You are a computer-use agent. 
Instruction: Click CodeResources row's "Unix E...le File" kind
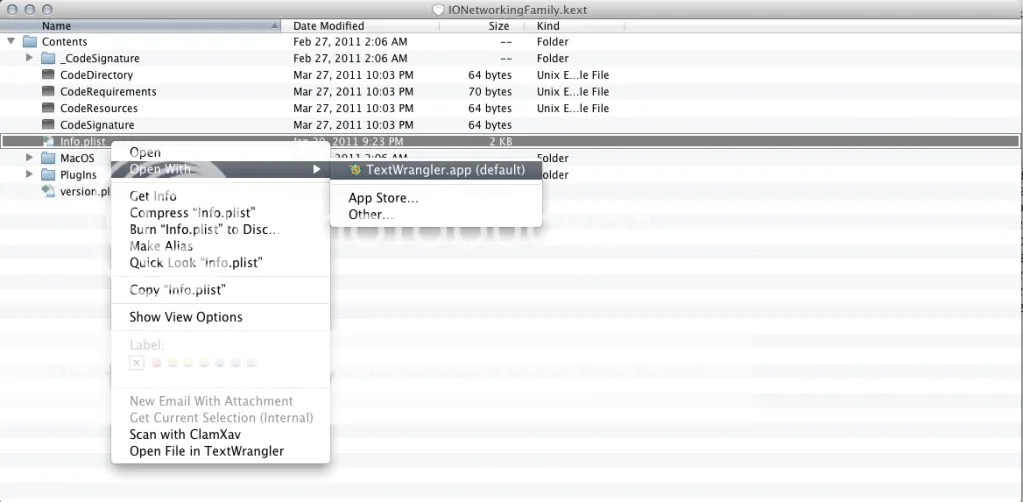click(573, 108)
